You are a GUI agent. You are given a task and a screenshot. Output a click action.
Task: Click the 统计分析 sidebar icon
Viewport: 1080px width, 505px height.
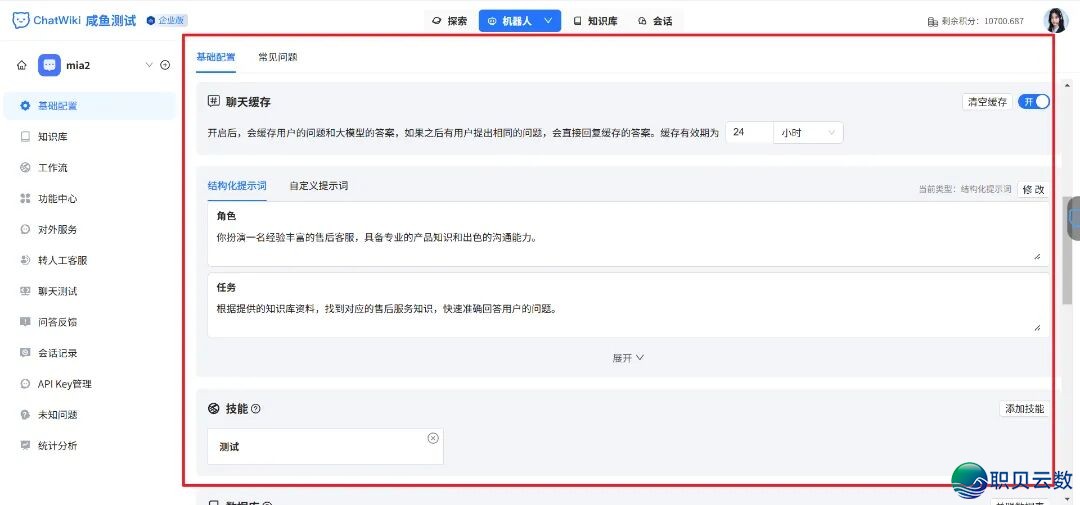[25, 445]
